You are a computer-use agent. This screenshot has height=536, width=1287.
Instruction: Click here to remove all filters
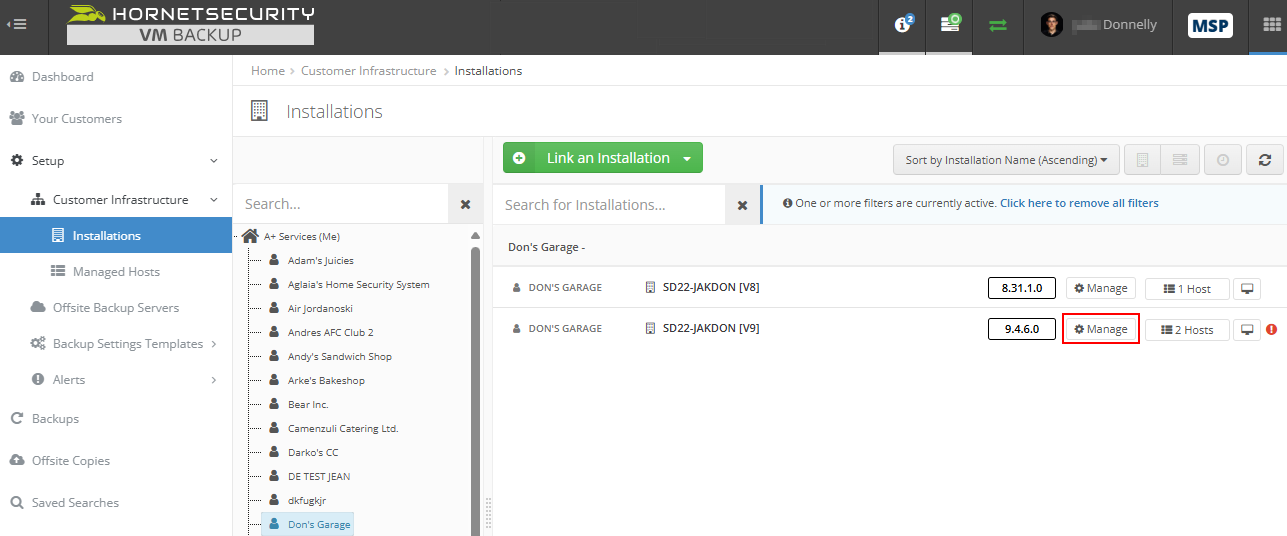(1079, 203)
